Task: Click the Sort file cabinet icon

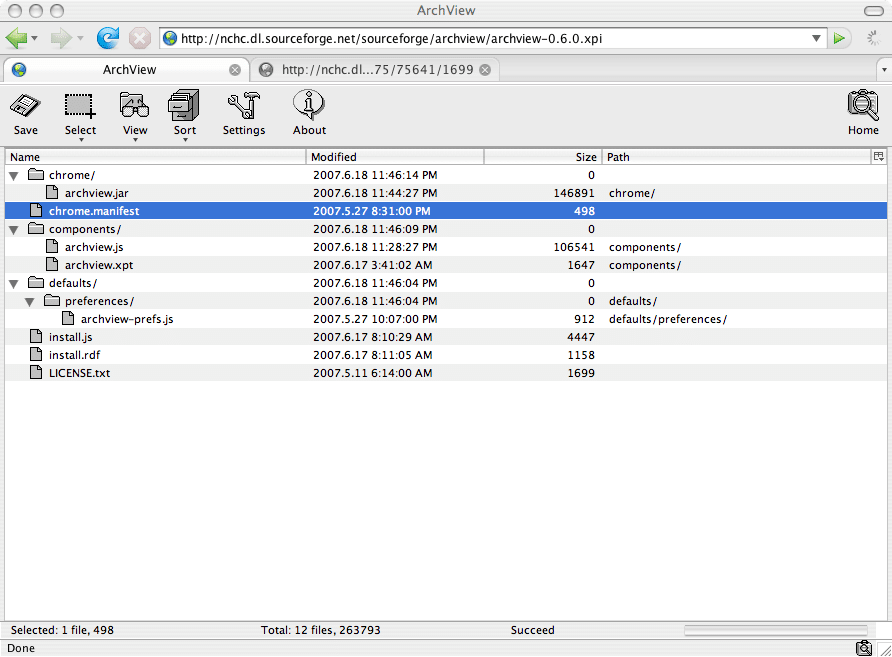Action: click(184, 105)
